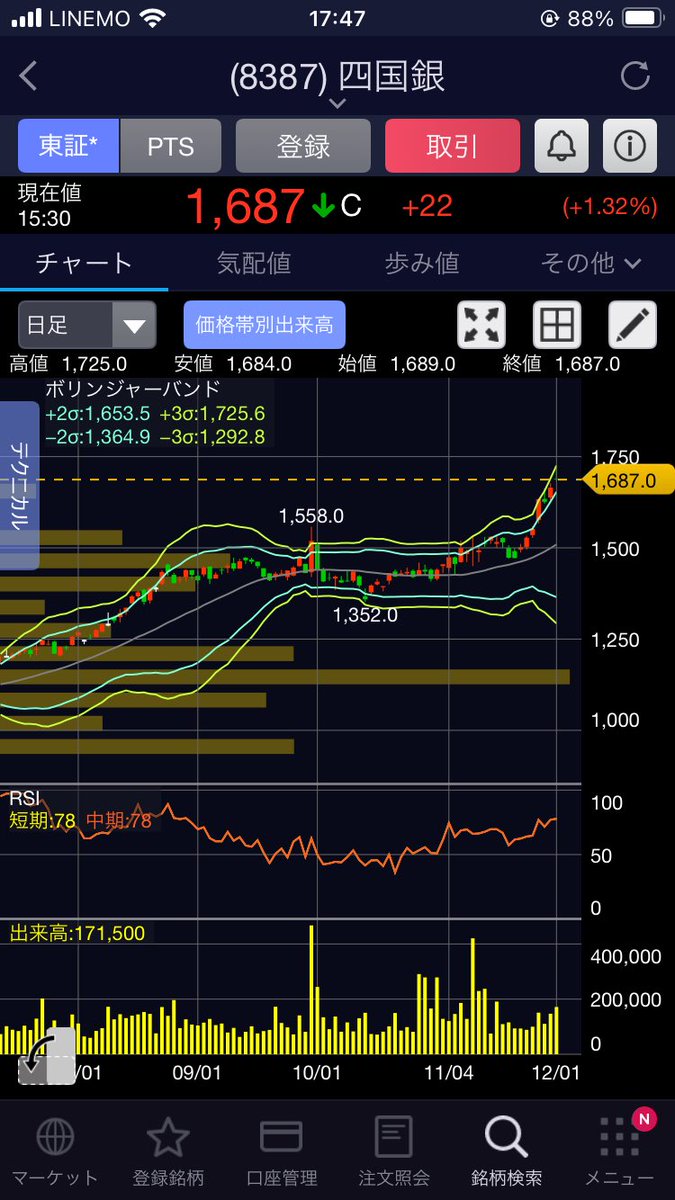
Task: Tap the current price 1,687
Action: [x=246, y=207]
